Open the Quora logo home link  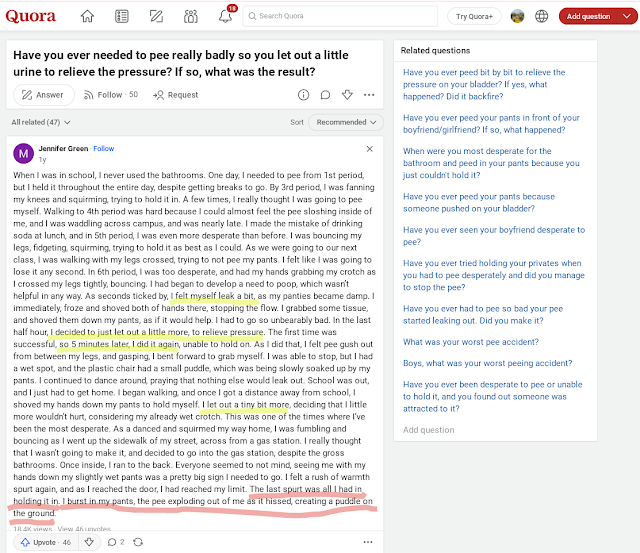31,16
